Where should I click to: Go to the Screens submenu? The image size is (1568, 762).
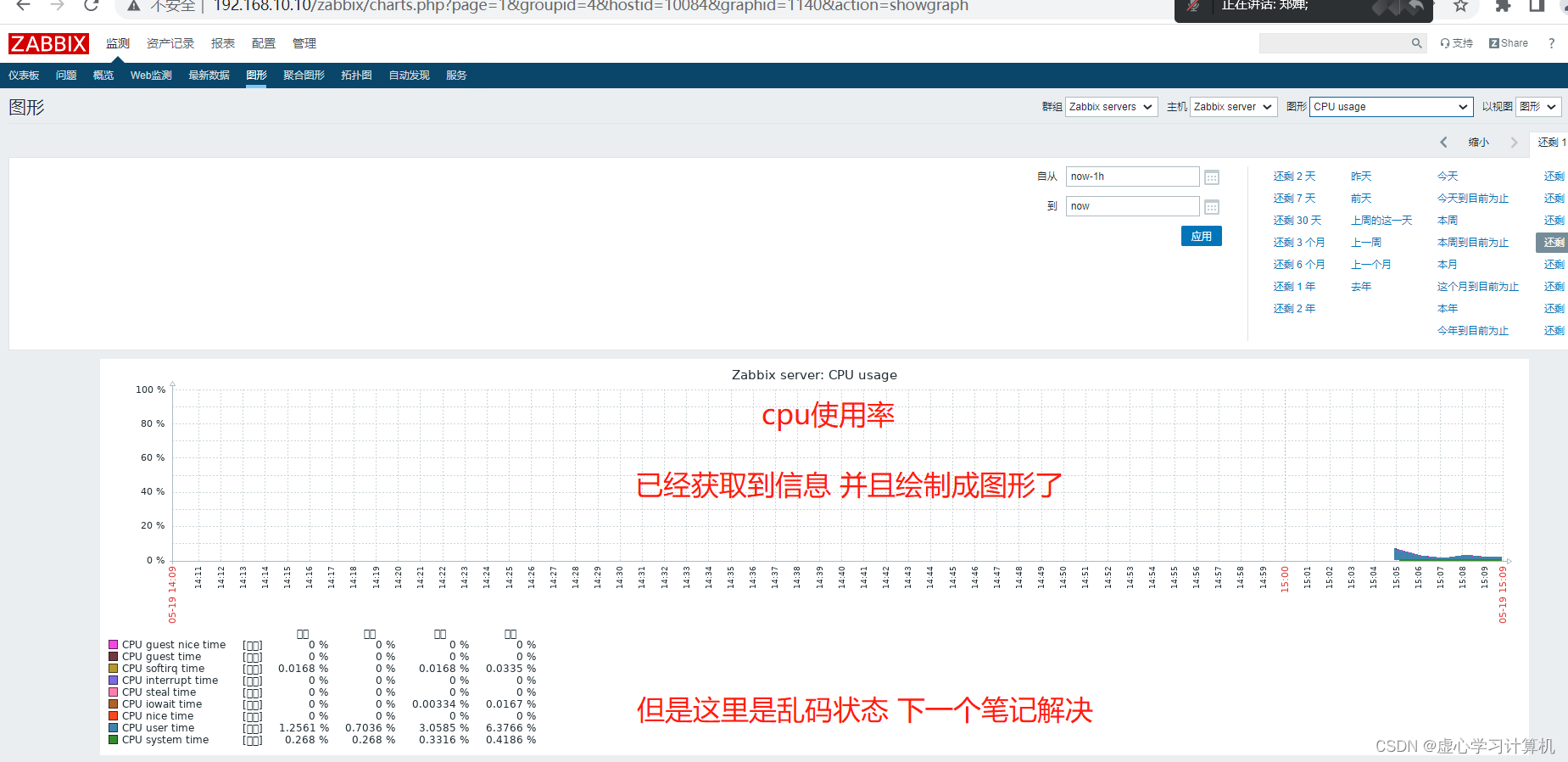304,76
